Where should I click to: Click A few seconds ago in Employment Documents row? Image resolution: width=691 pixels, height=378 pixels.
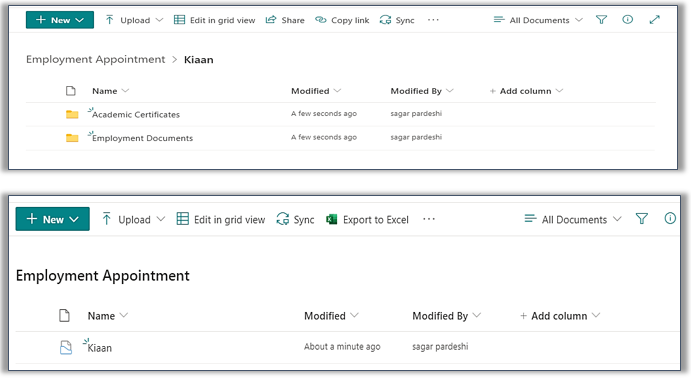tap(324, 137)
